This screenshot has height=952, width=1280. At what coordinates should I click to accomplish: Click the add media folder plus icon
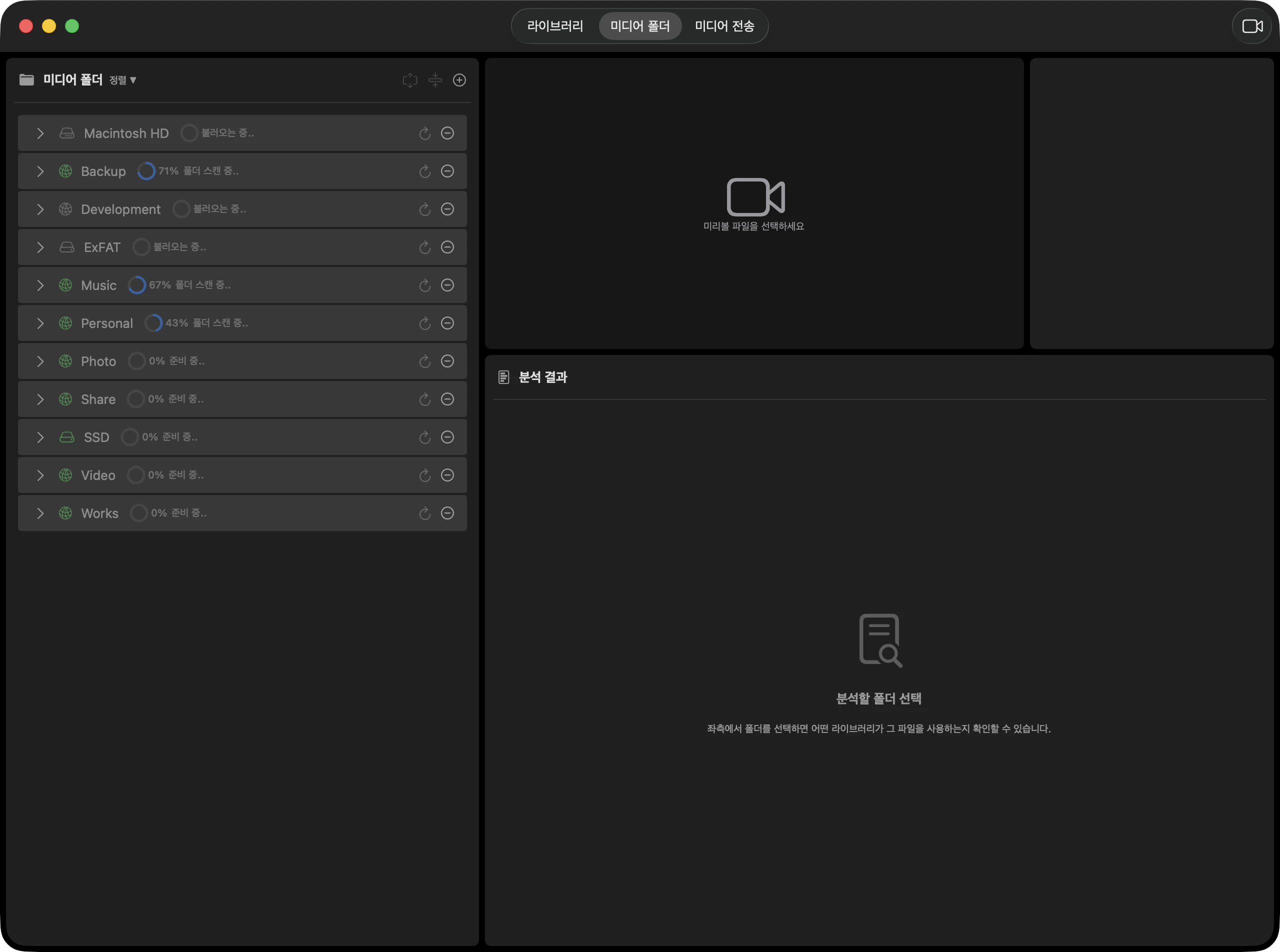(459, 80)
